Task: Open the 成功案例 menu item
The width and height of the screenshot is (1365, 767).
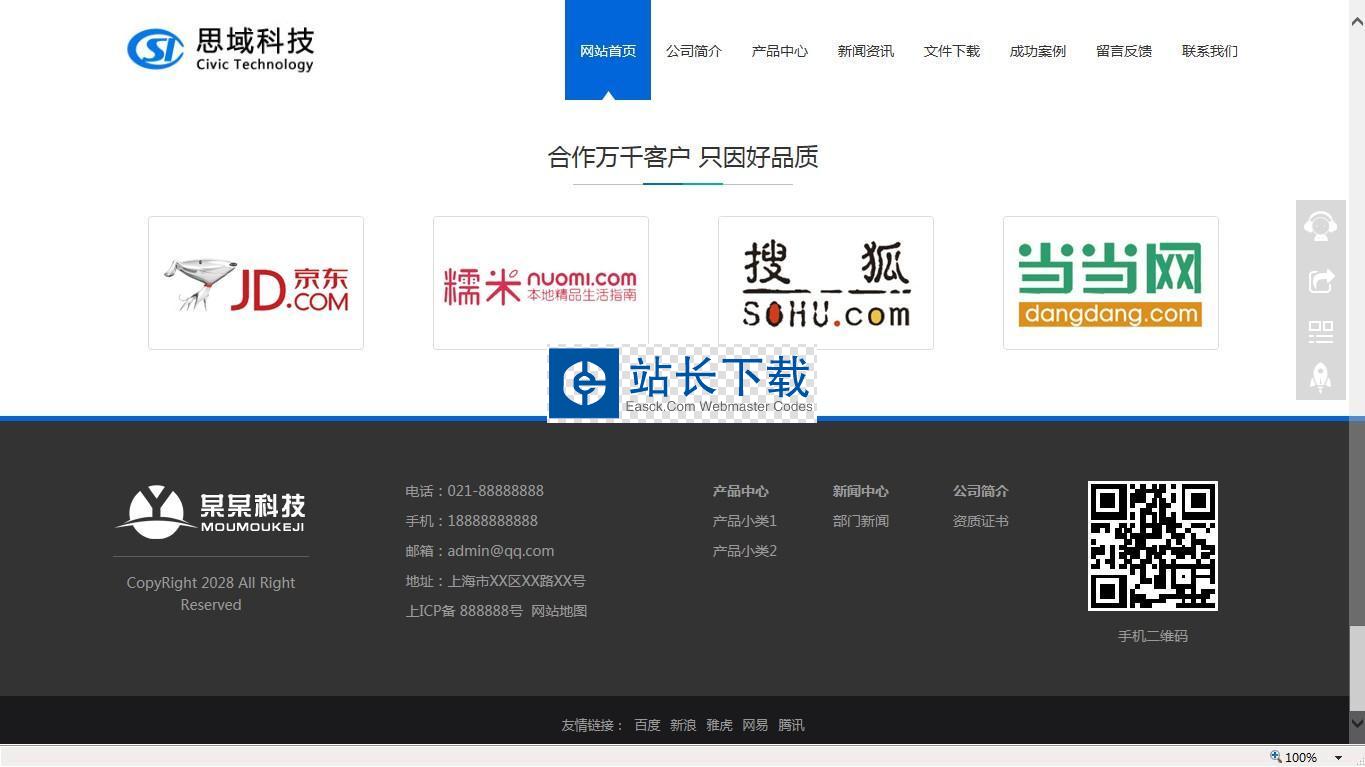Action: [x=1038, y=51]
